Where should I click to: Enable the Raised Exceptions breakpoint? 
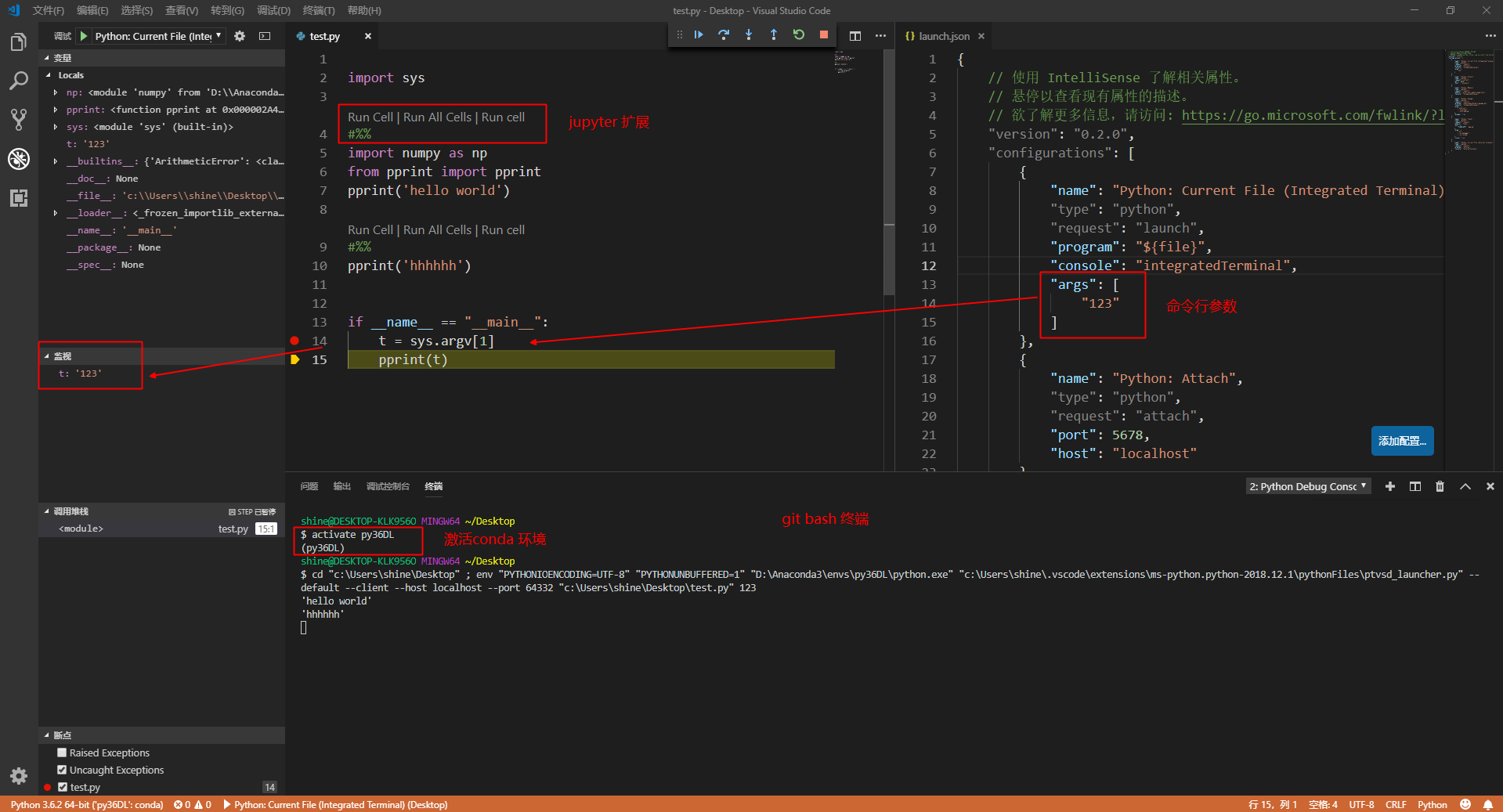[62, 752]
